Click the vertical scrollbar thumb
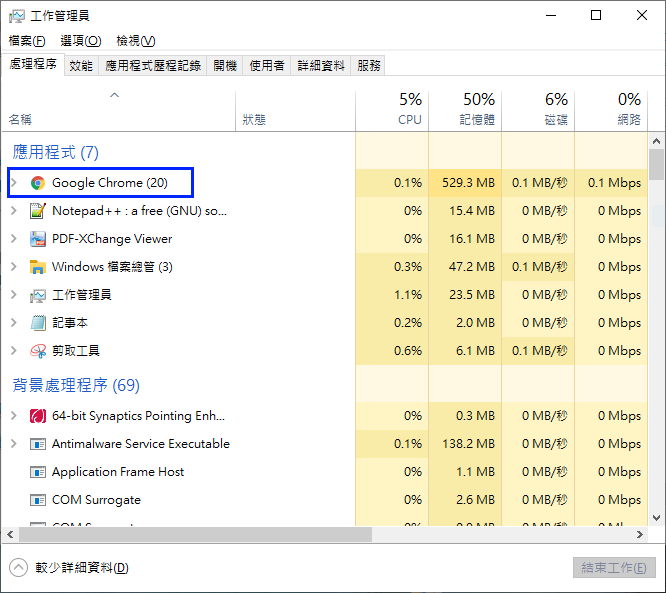Image resolution: width=666 pixels, height=593 pixels. (657, 164)
